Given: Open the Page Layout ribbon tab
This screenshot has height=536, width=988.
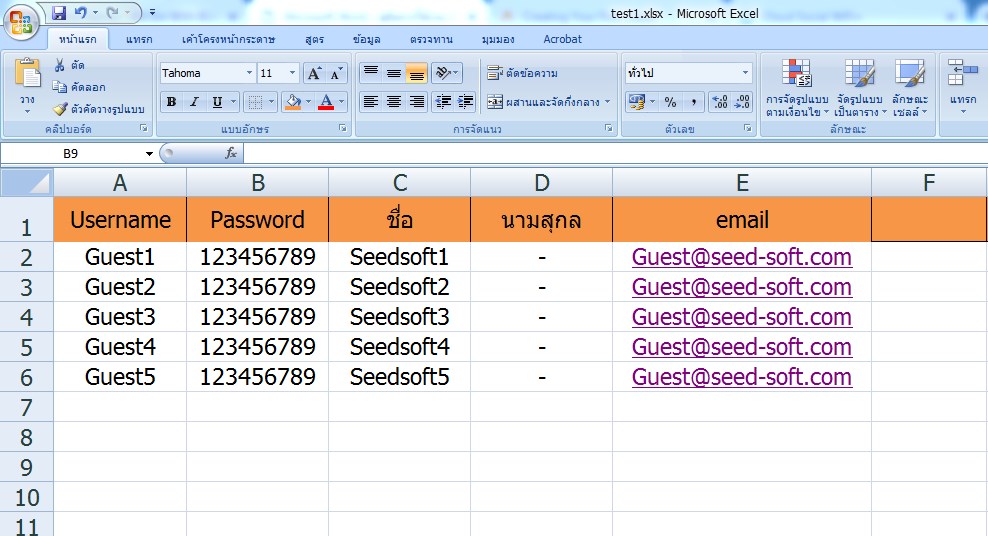Looking at the screenshot, I should click(x=228, y=39).
